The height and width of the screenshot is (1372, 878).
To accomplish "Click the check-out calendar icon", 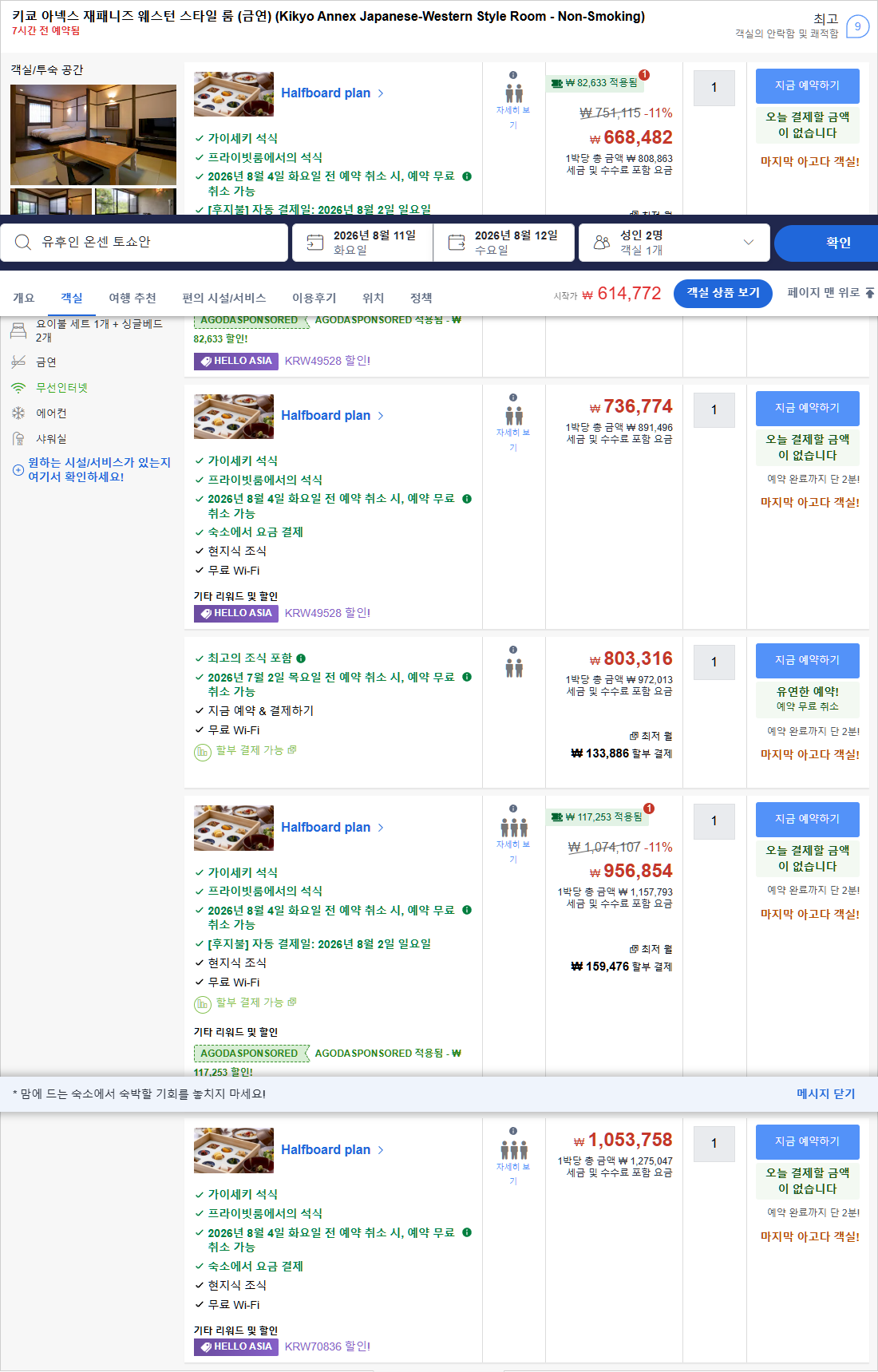I will pos(457,242).
